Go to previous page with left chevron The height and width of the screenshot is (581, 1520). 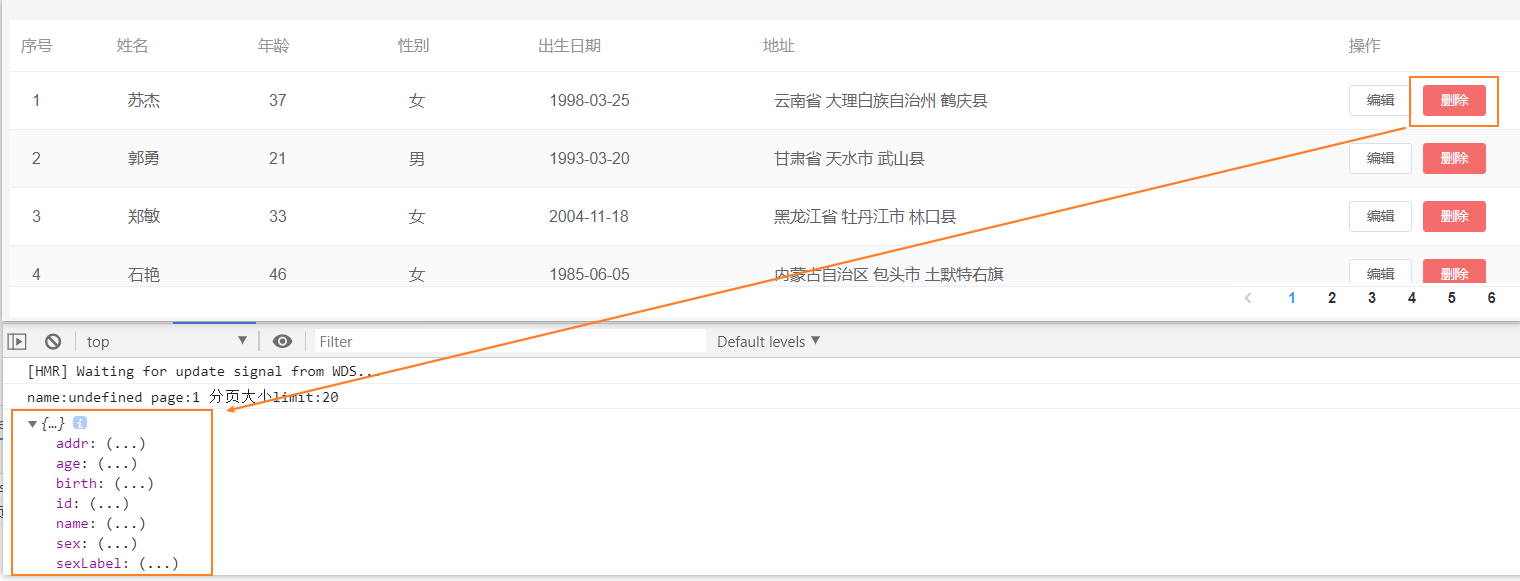coord(1248,298)
